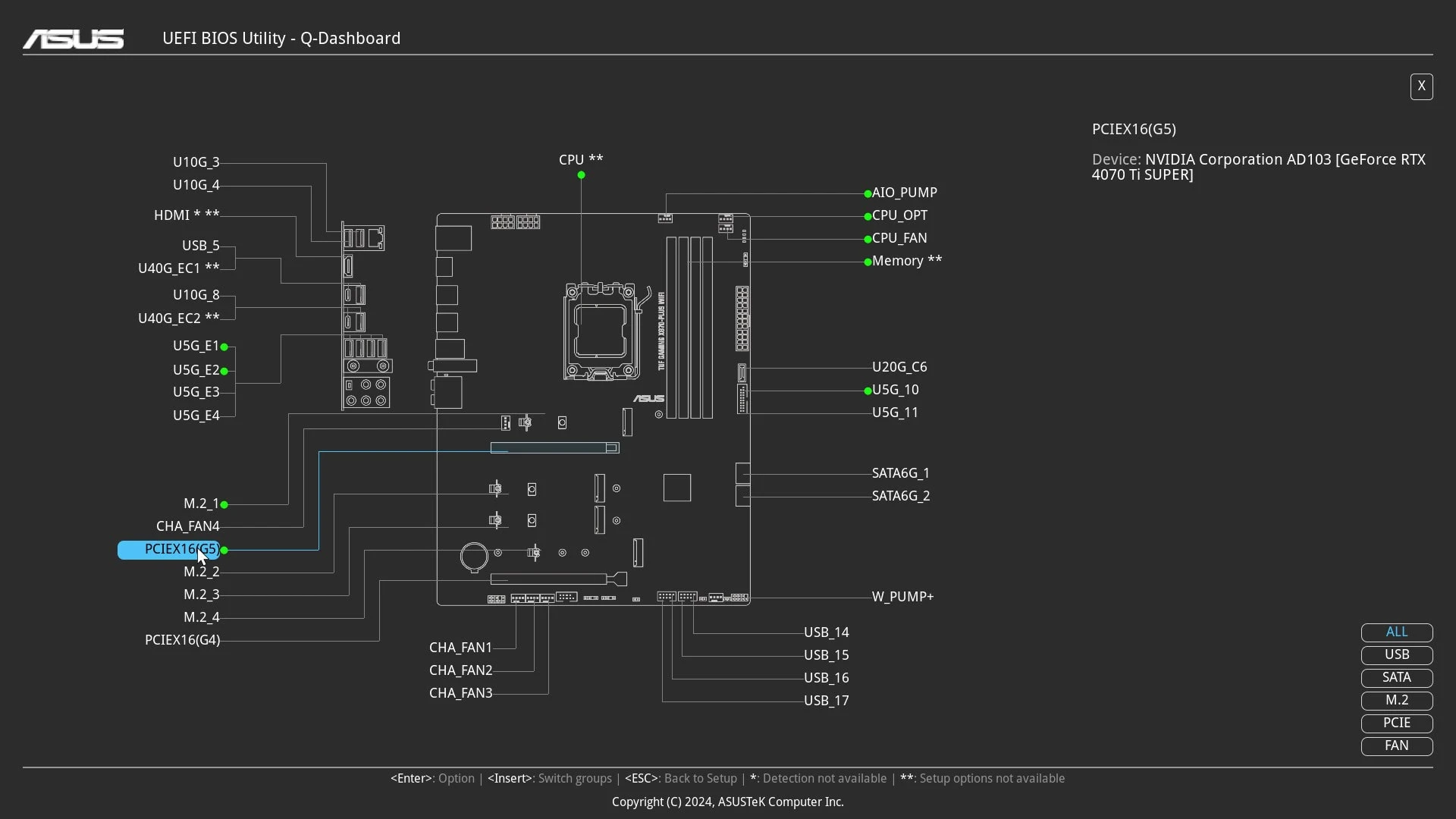The width and height of the screenshot is (1456, 819).
Task: Click the U10G_4 port label
Action: (x=196, y=185)
